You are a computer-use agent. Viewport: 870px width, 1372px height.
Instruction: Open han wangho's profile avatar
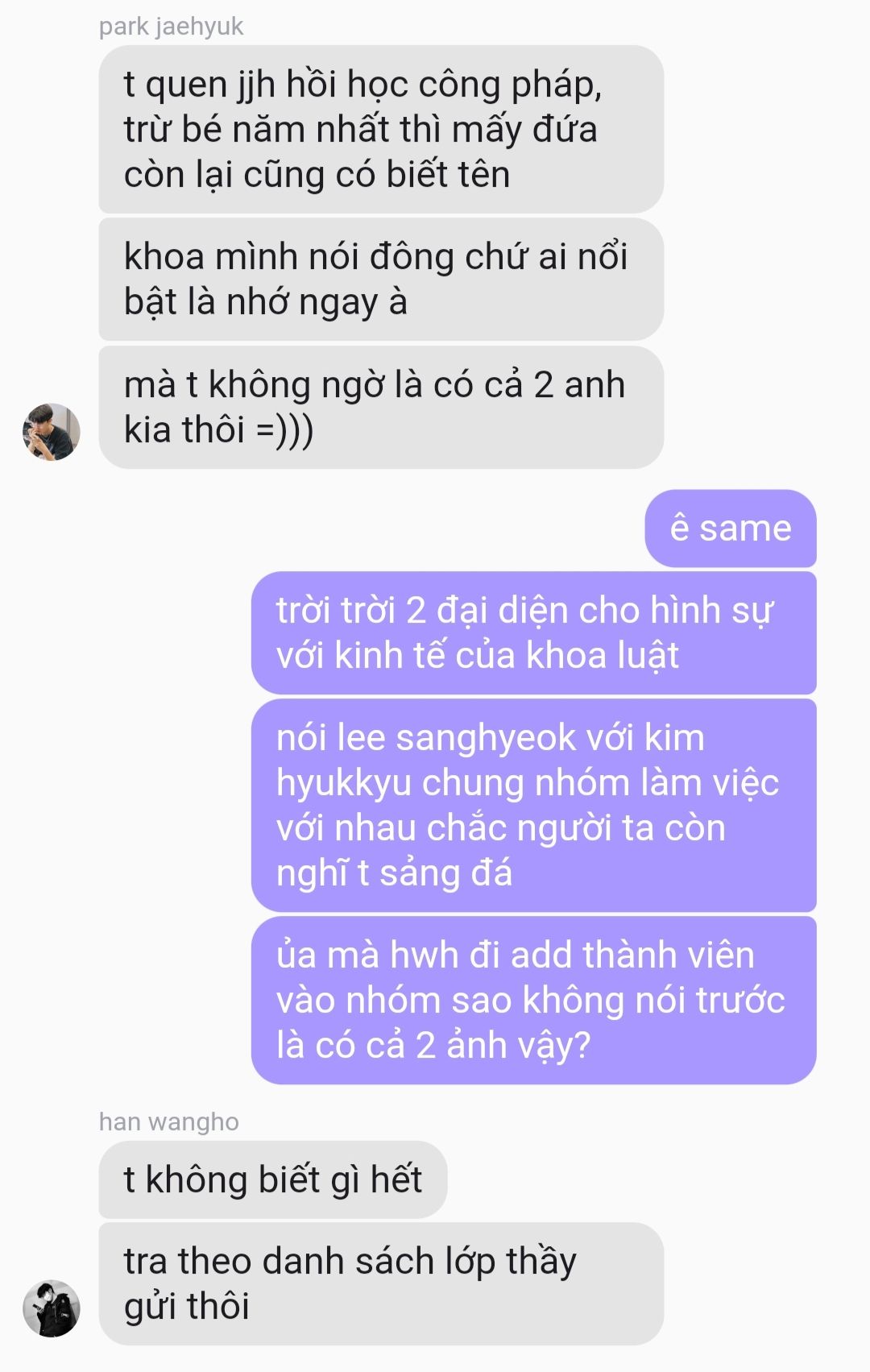[x=52, y=1308]
